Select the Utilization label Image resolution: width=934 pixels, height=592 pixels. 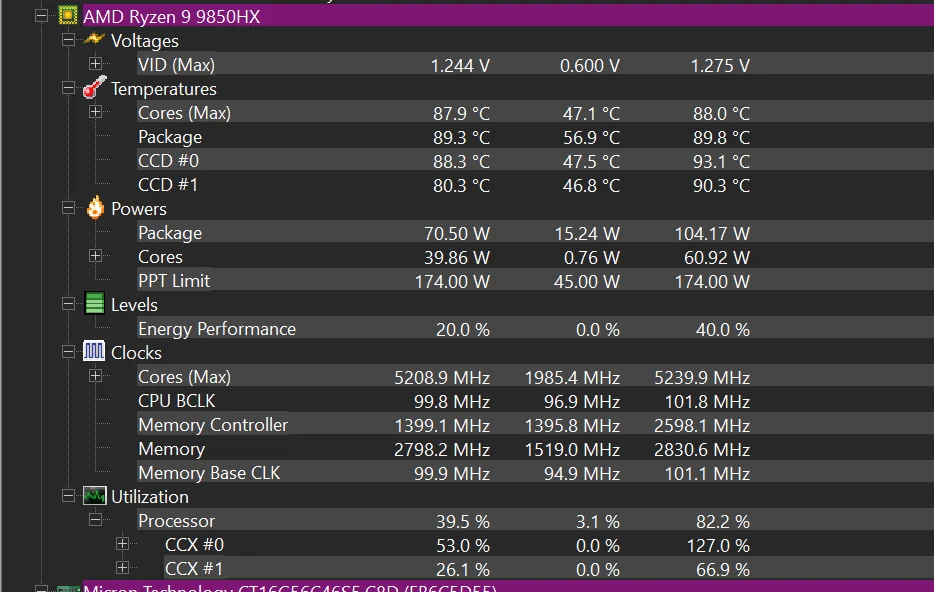pos(150,497)
